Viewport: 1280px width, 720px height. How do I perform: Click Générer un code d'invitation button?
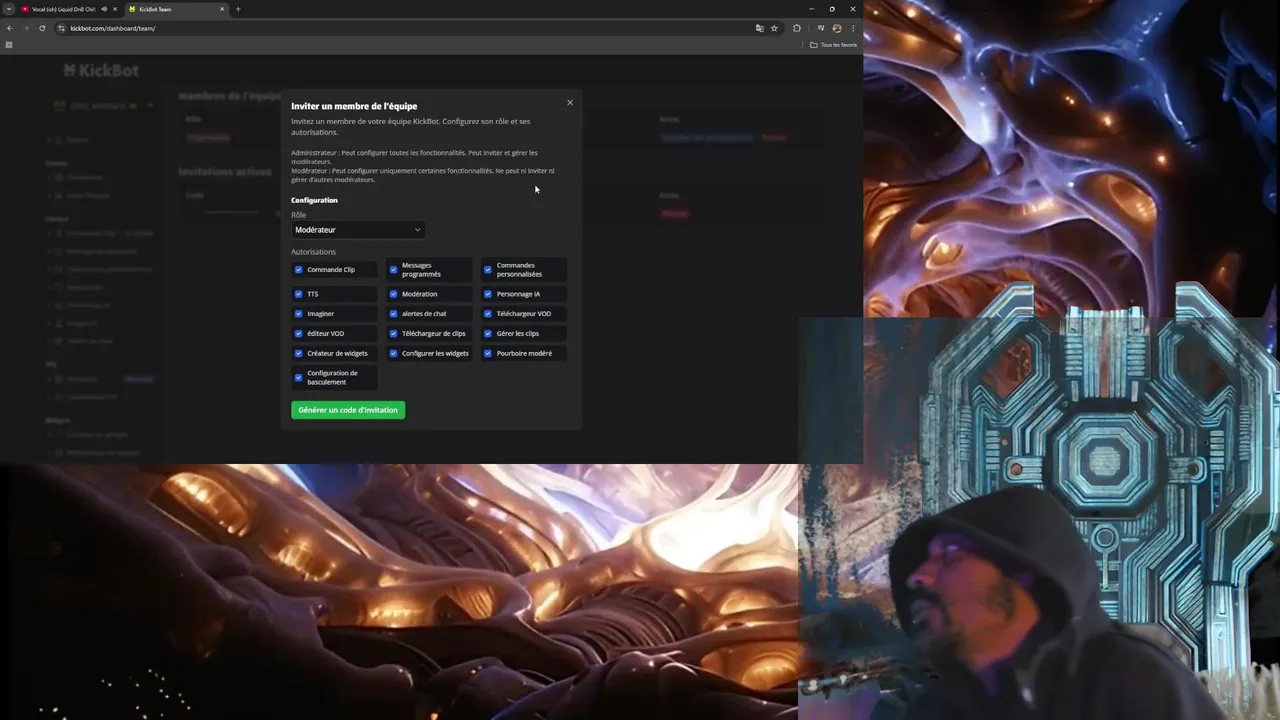[348, 410]
